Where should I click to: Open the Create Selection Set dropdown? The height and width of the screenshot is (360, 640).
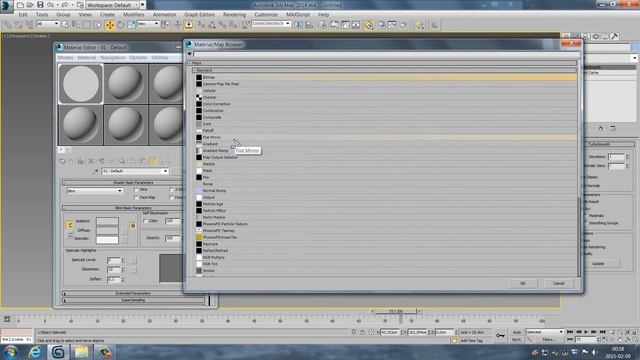click(271, 24)
